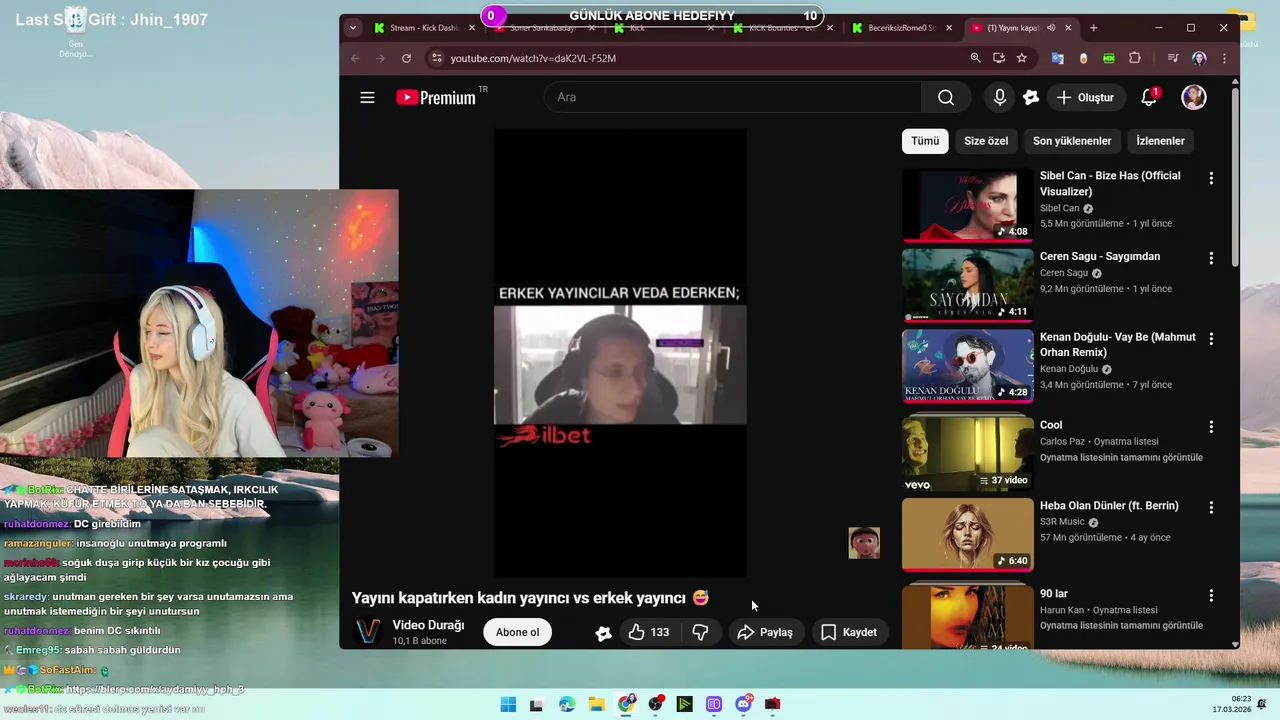Open options for Ceren Sagu Saygımdan
Viewport: 1280px width, 720px height.
[1211, 258]
